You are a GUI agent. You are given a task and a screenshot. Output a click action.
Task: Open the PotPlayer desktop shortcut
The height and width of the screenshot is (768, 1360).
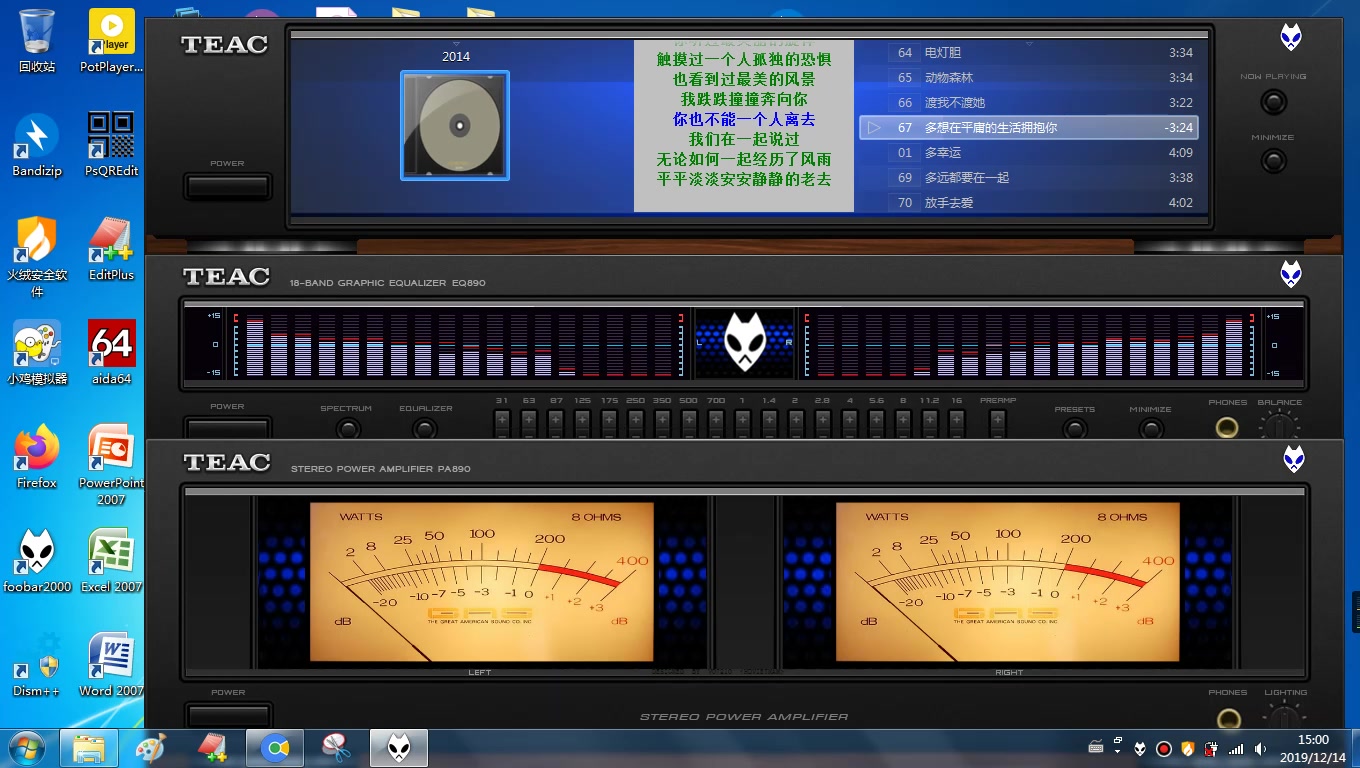111,40
